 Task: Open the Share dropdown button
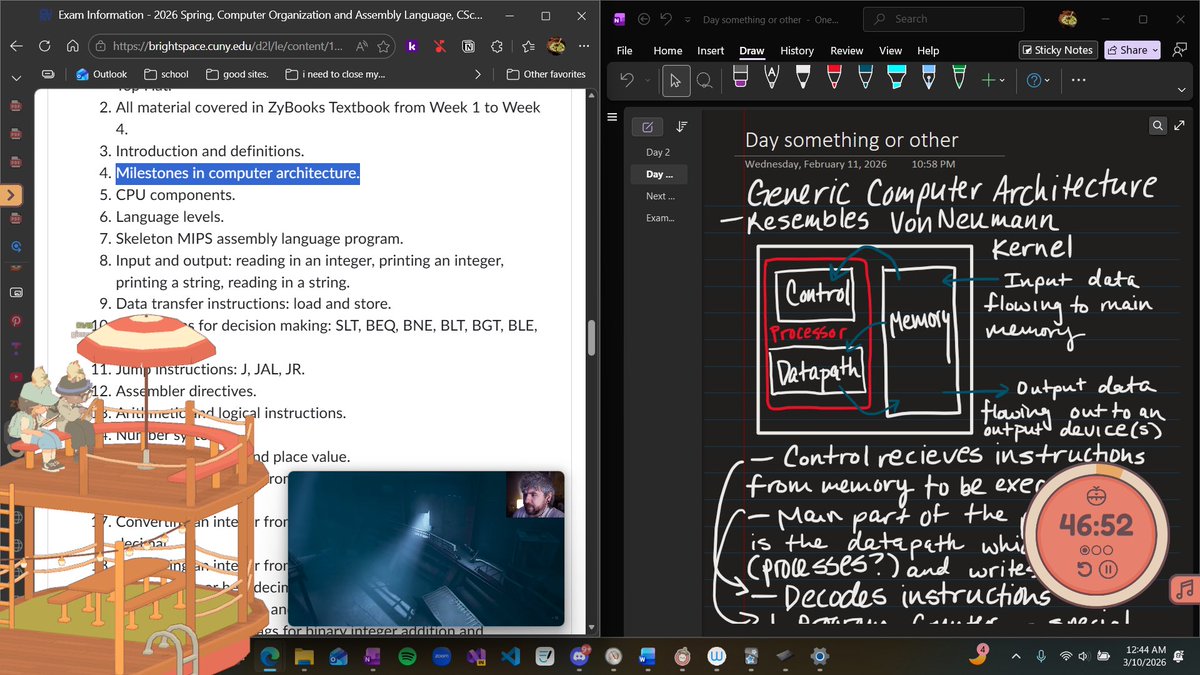1131,50
